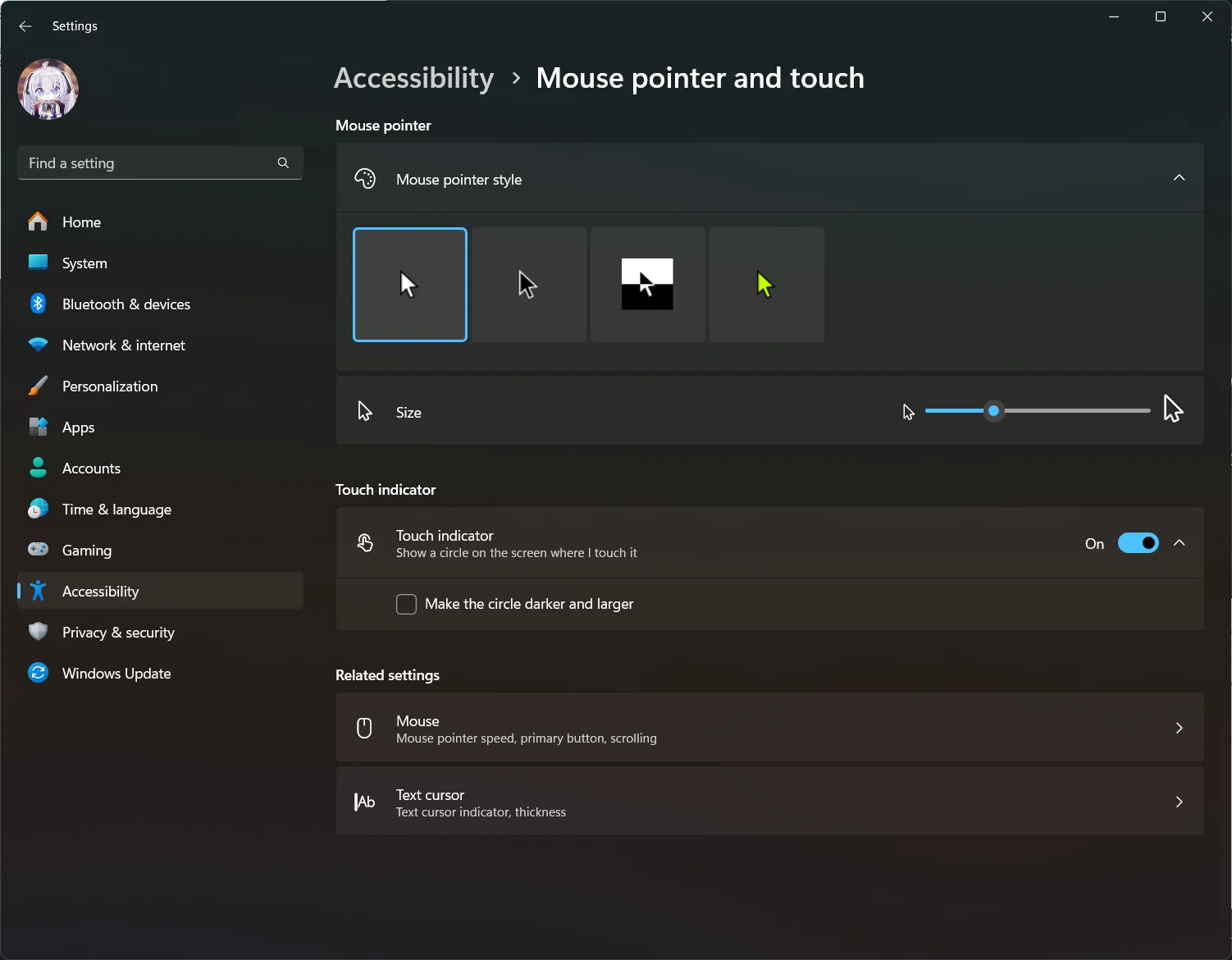Click the user profile avatar picture
The width and height of the screenshot is (1232, 960).
tap(48, 89)
